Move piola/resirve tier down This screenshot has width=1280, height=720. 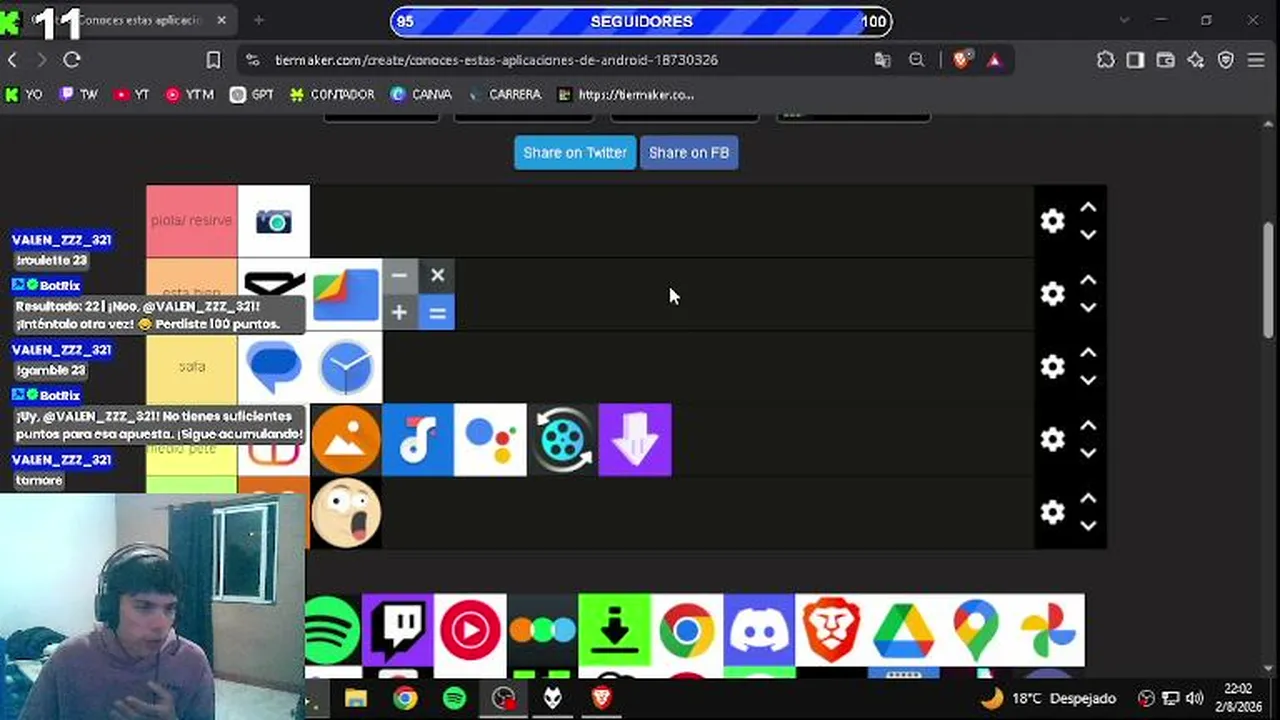point(1088,235)
